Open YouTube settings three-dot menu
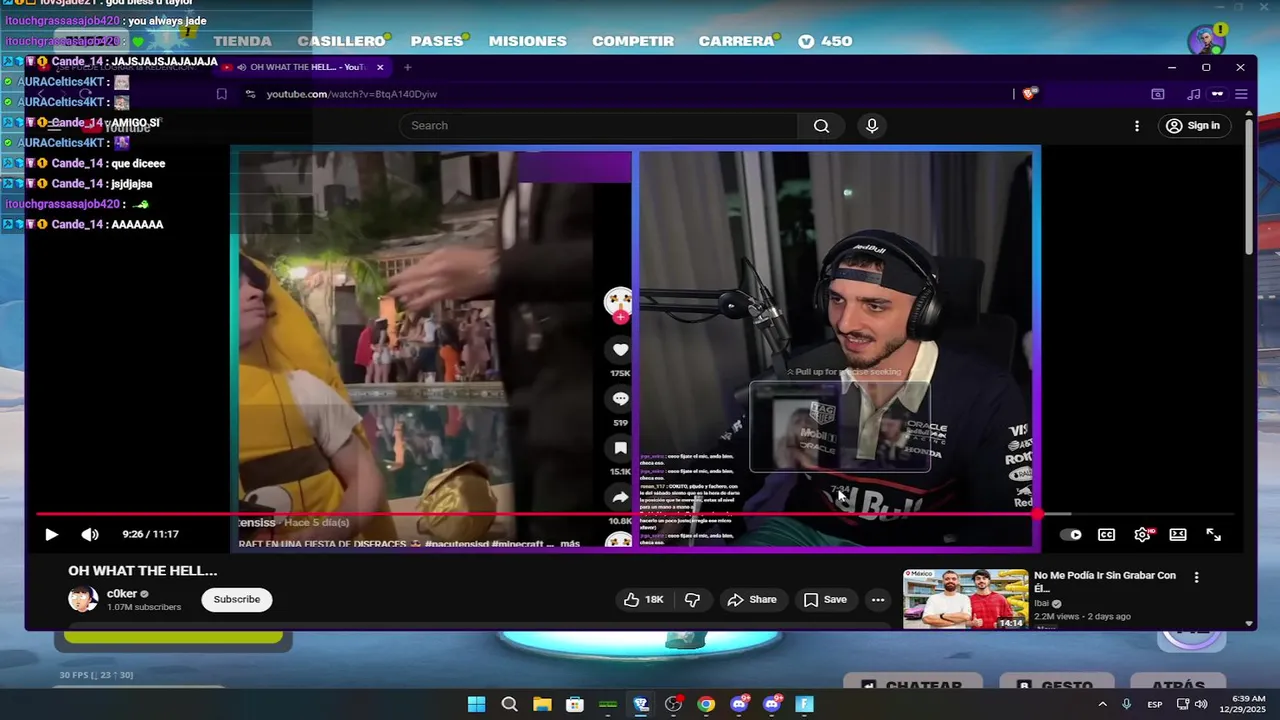This screenshot has width=1280, height=720. tap(1136, 126)
